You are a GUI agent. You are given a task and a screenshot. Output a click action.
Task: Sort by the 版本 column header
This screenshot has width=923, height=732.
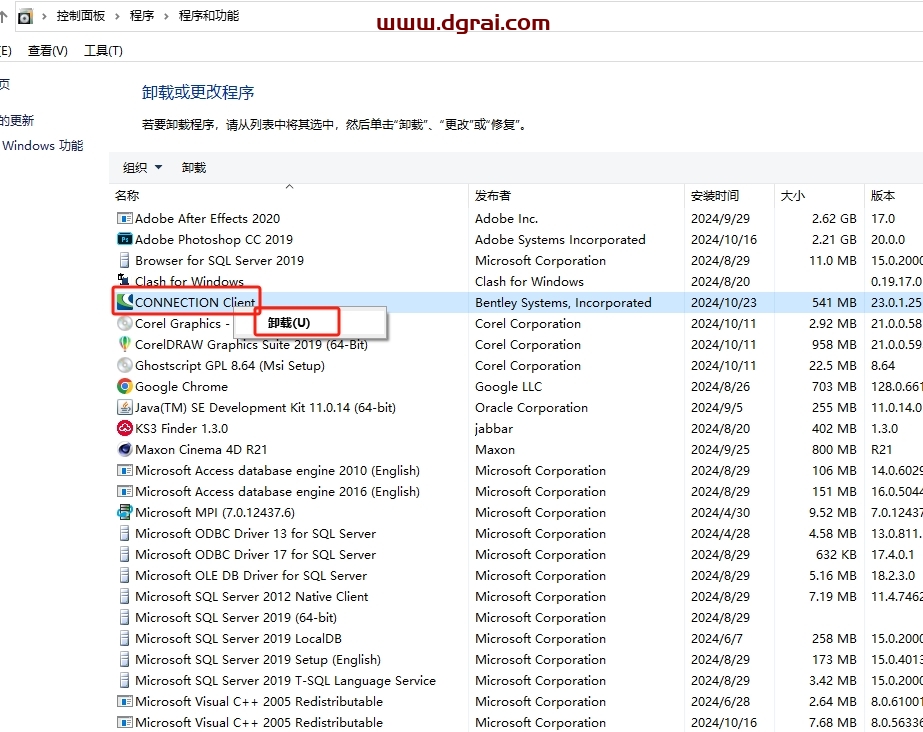882,195
